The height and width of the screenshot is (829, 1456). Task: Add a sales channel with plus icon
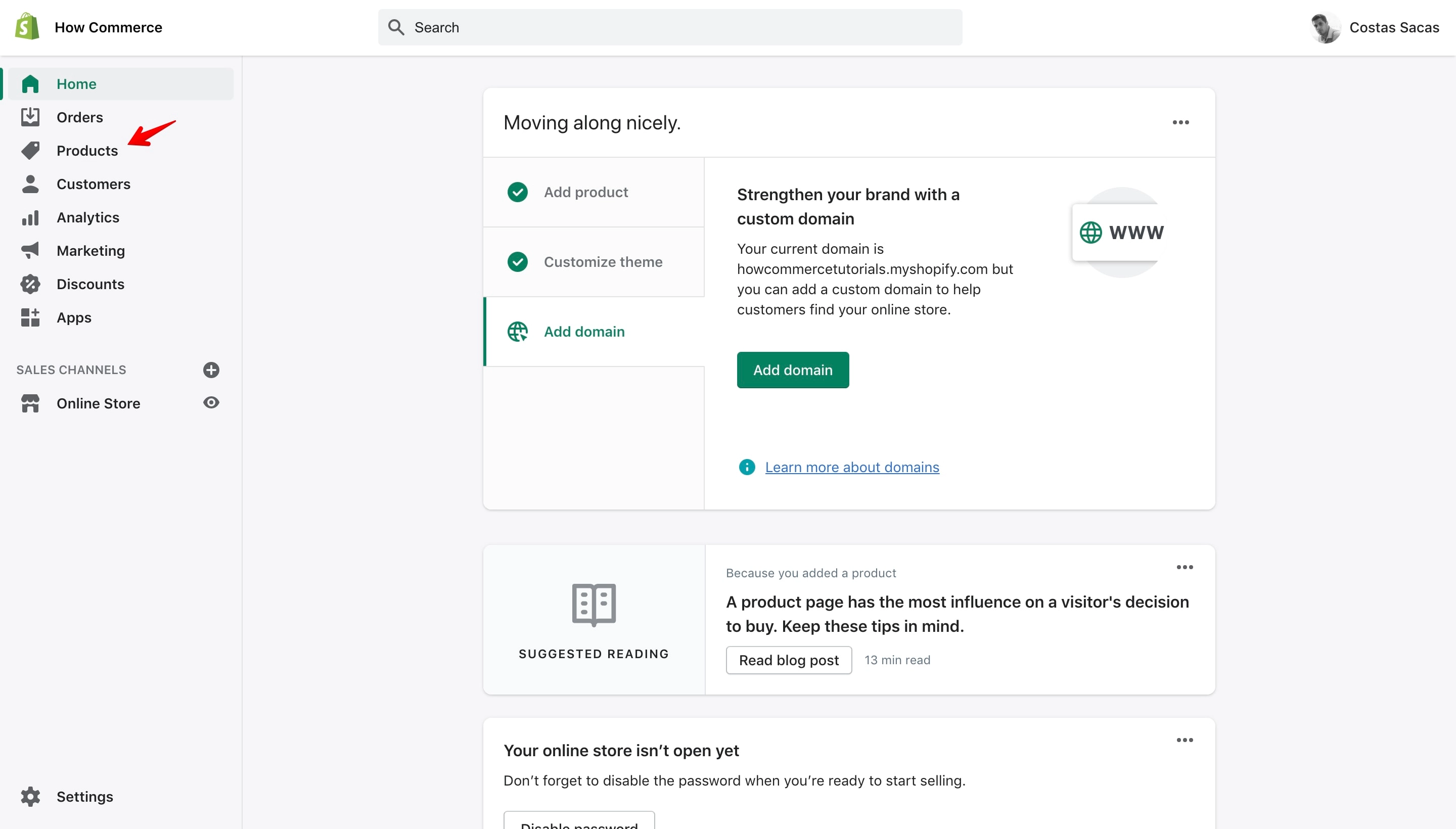(x=211, y=370)
